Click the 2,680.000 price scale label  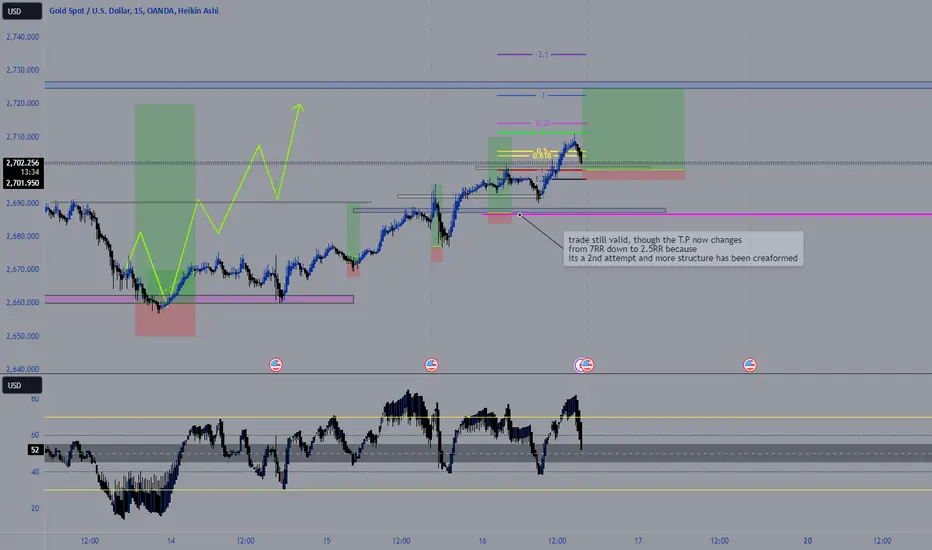pyautogui.click(x=23, y=236)
